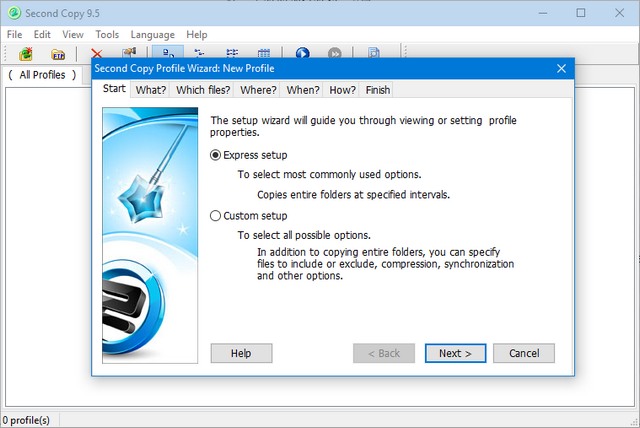The height and width of the screenshot is (428, 640).
Task: Click the FTP folder toolbar icon
Action: point(58,54)
